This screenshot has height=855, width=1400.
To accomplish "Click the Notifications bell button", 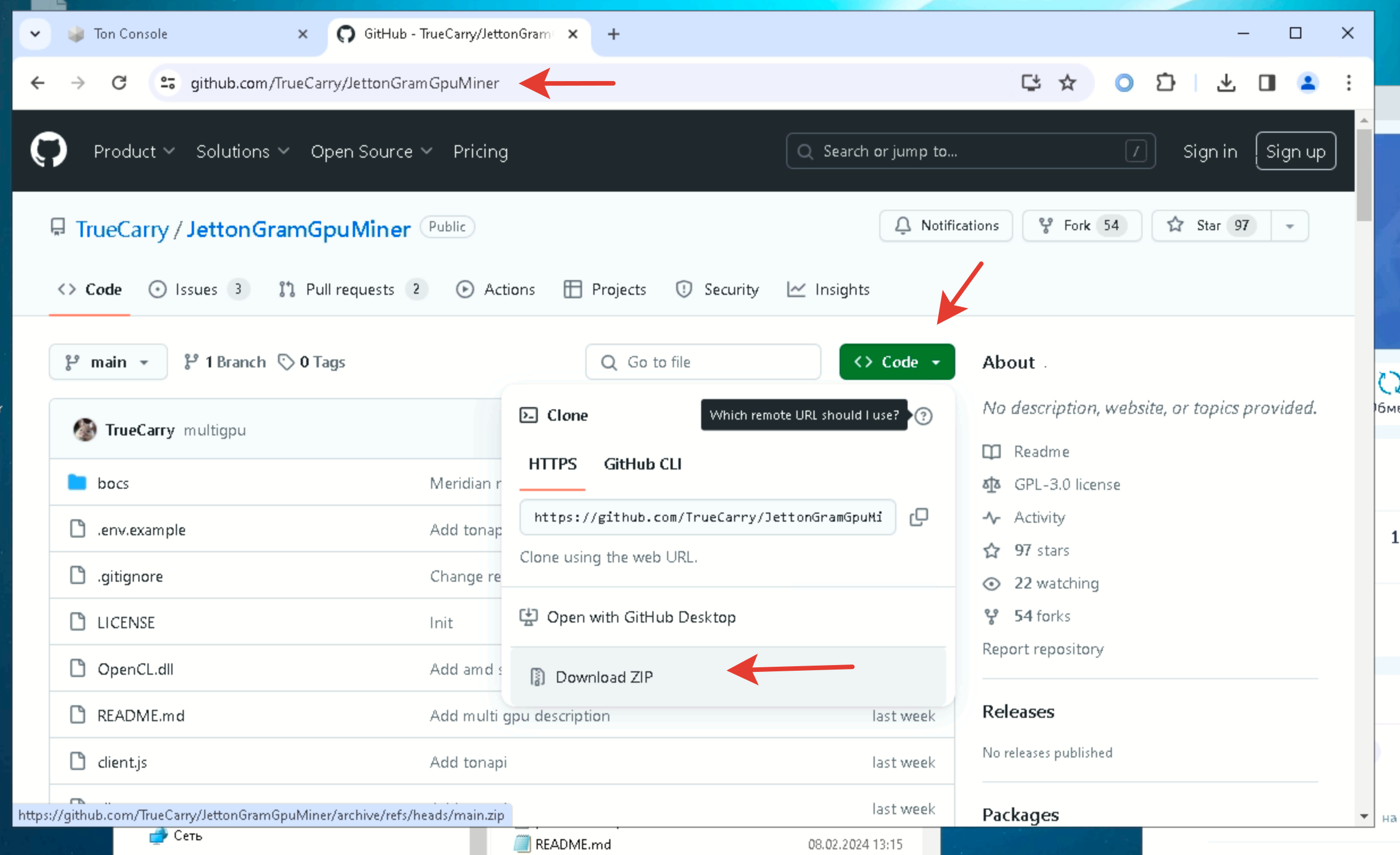I will tap(946, 226).
